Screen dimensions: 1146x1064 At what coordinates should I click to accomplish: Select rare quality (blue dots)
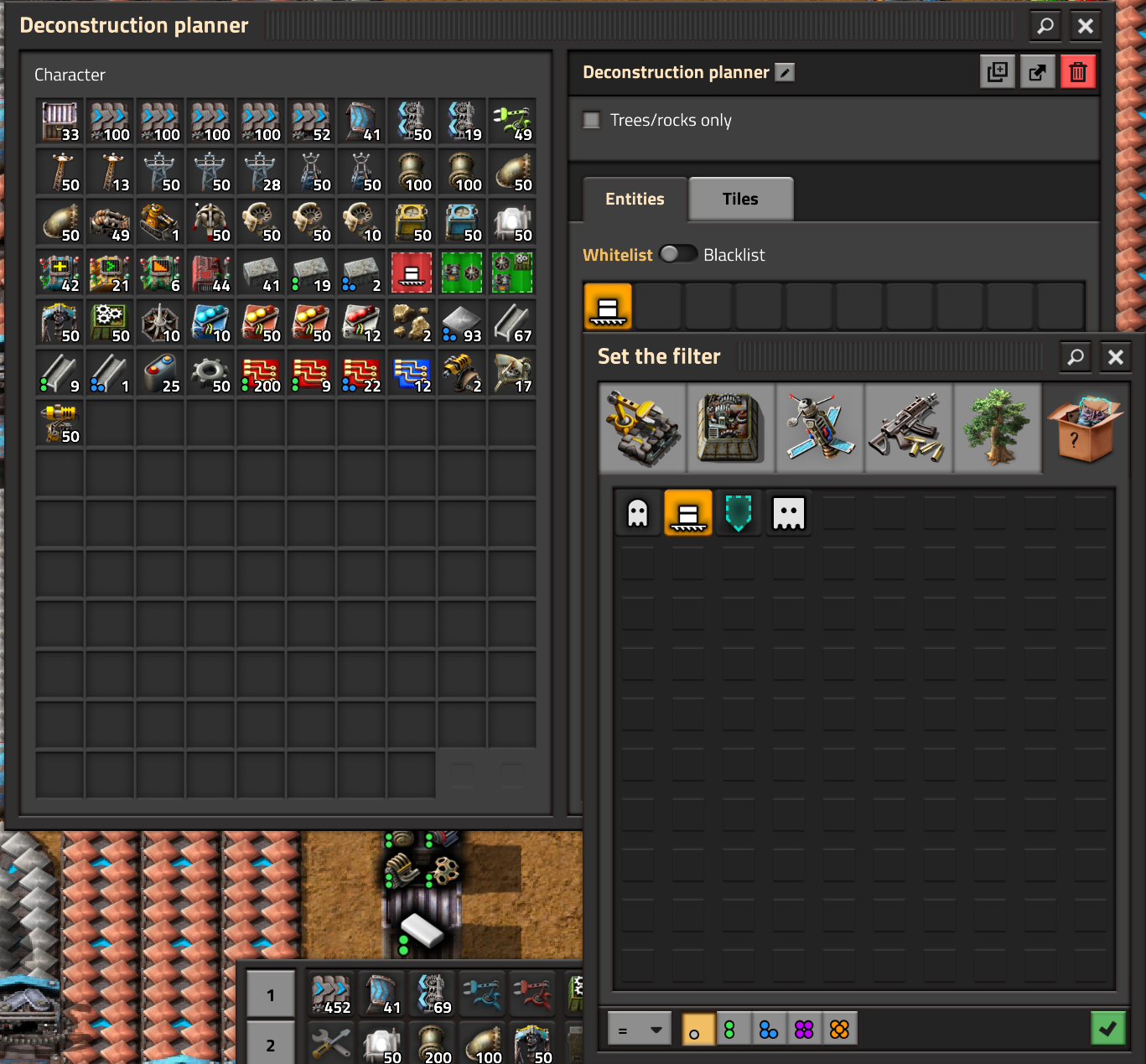click(769, 1029)
